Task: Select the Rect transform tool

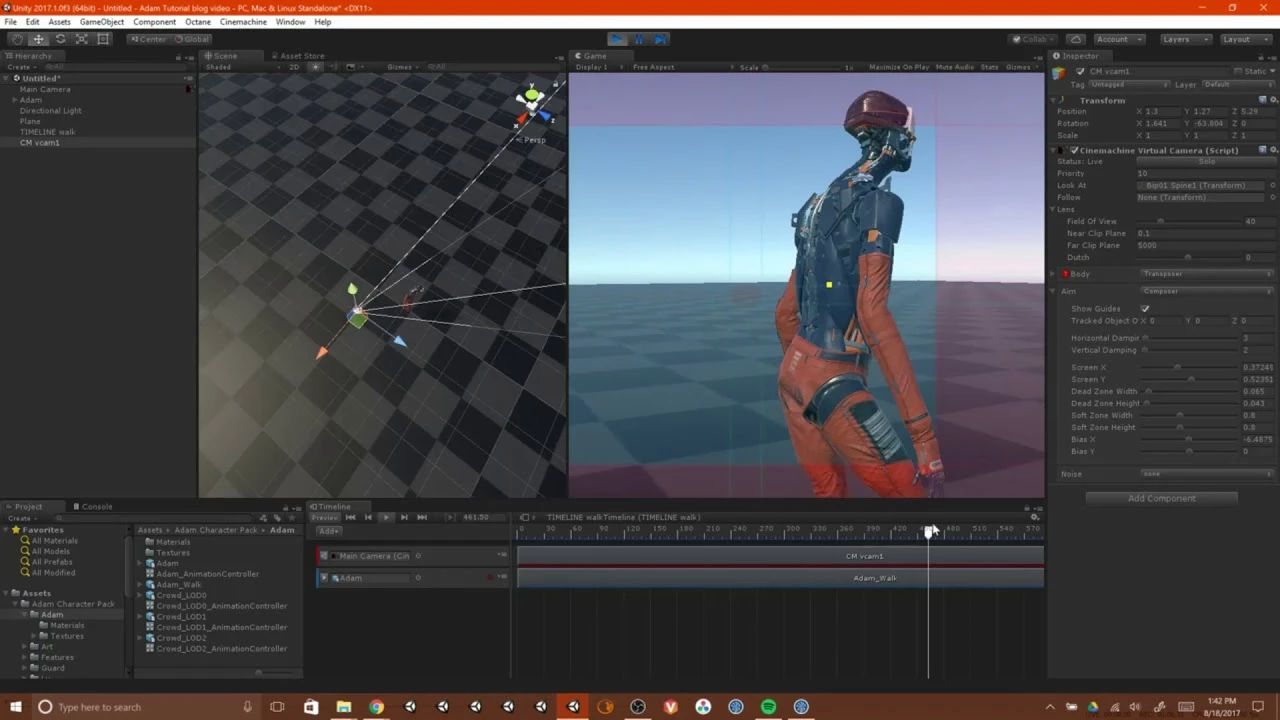Action: pos(103,39)
